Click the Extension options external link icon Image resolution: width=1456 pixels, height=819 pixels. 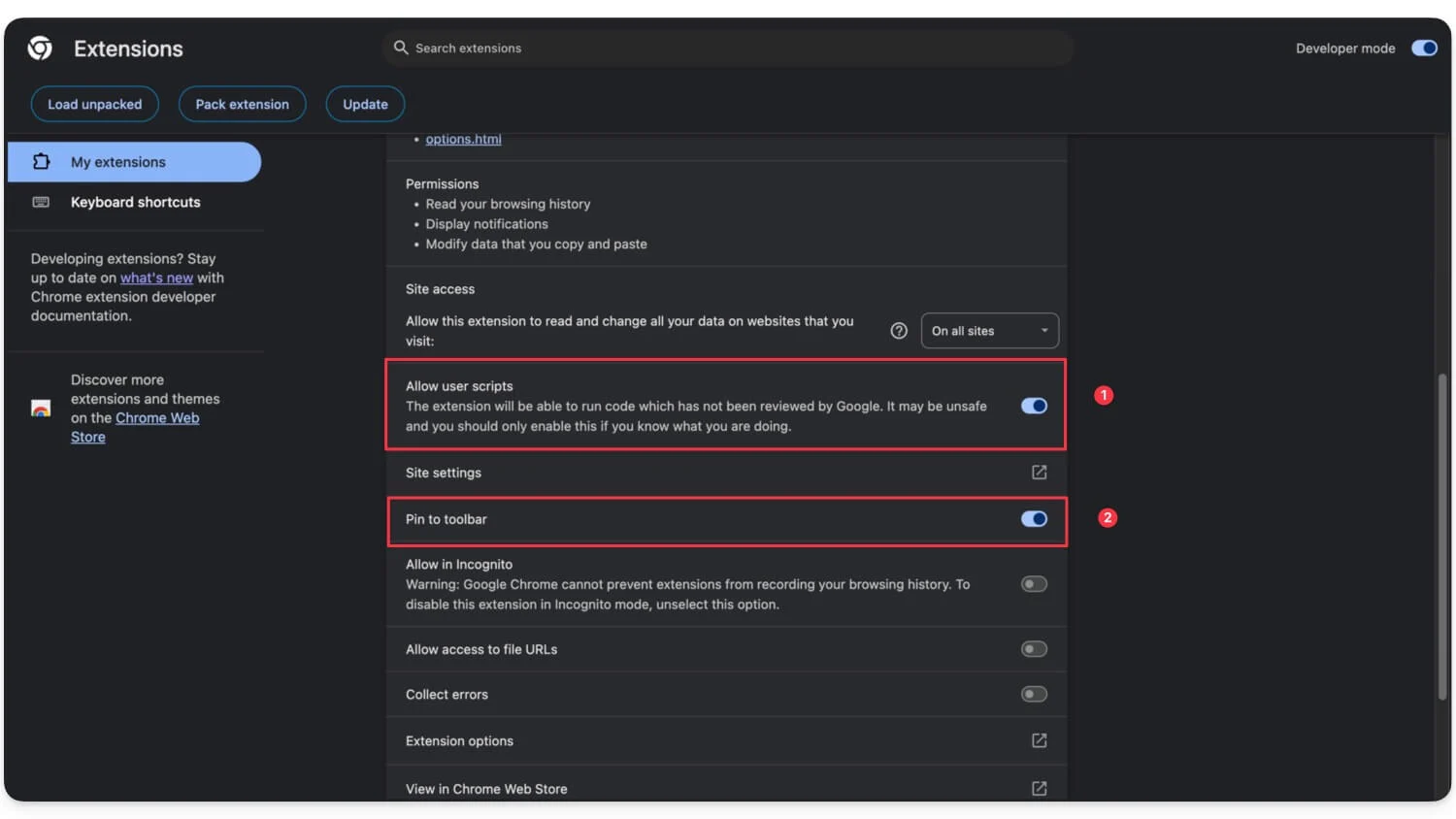(1039, 740)
